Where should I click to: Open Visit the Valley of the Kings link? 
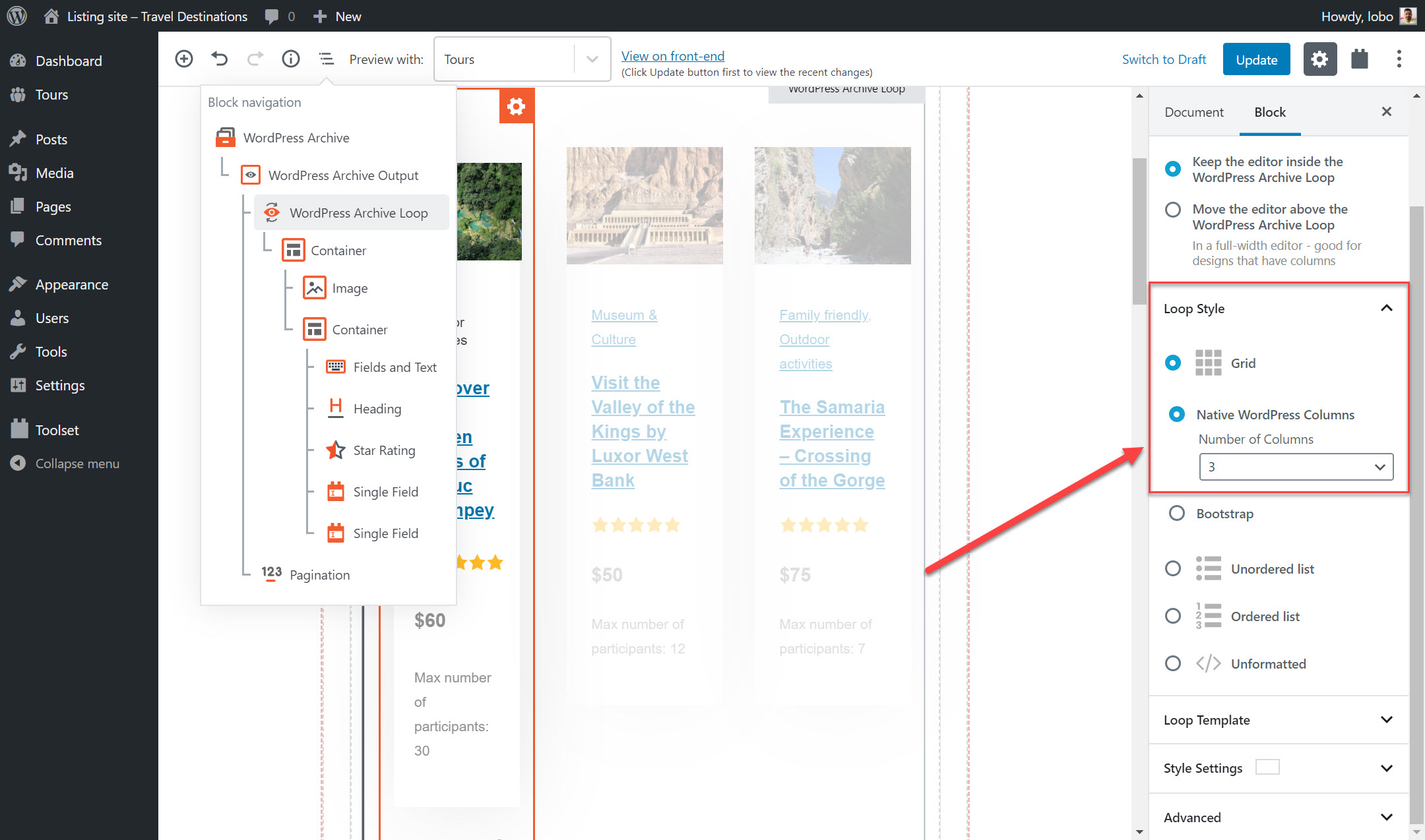(643, 431)
